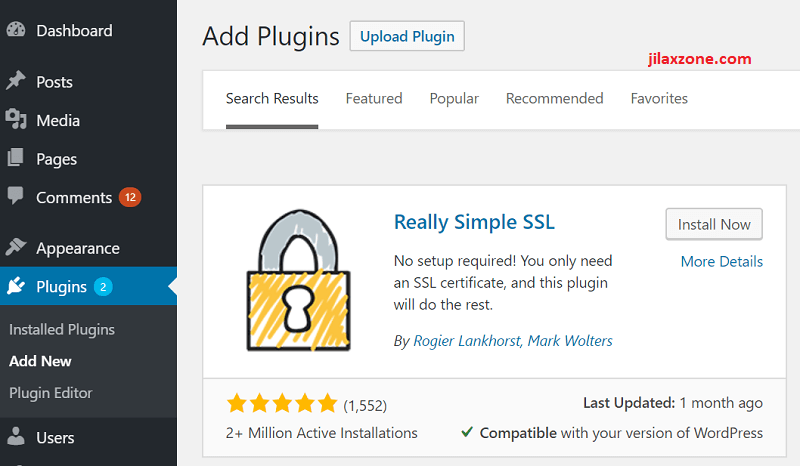Open the Appearance menu item
Image resolution: width=800 pixels, height=466 pixels.
(x=88, y=248)
